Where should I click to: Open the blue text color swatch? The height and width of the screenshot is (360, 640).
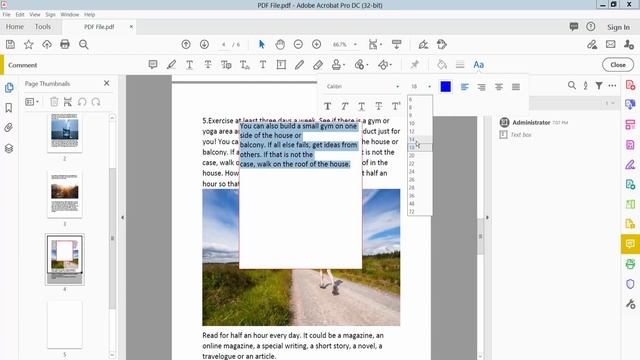(x=446, y=87)
